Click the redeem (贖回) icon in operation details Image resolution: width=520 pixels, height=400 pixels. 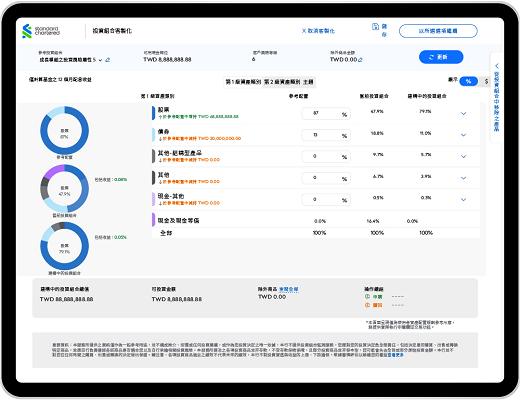pyautogui.click(x=368, y=305)
